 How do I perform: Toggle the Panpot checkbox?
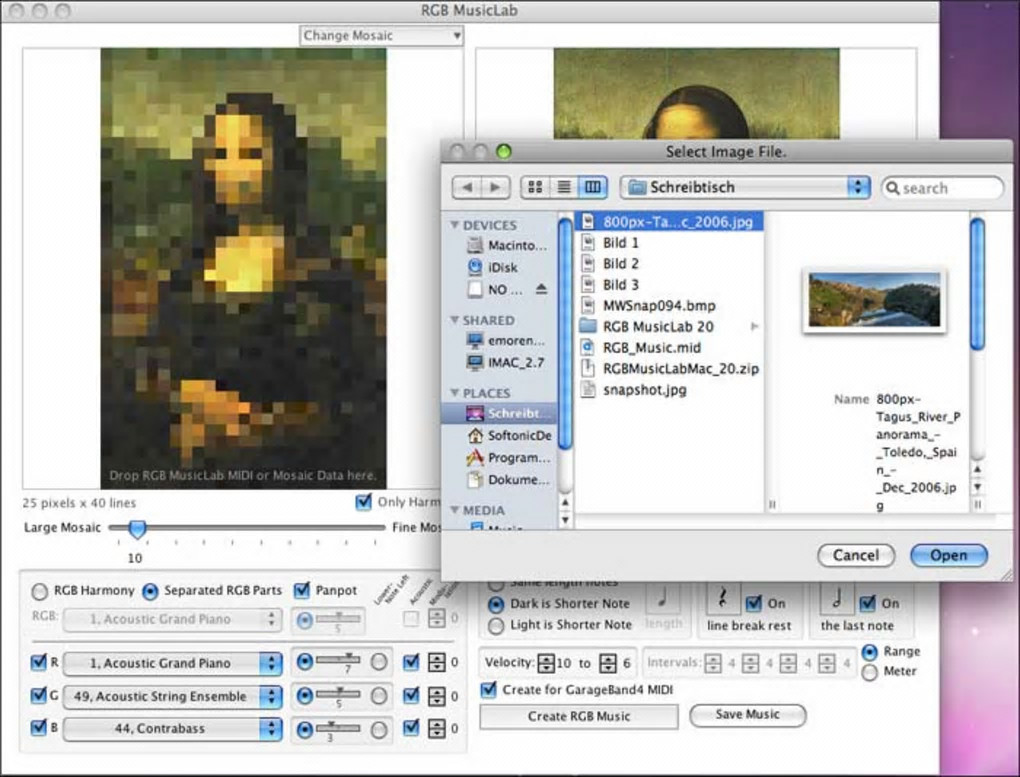301,591
